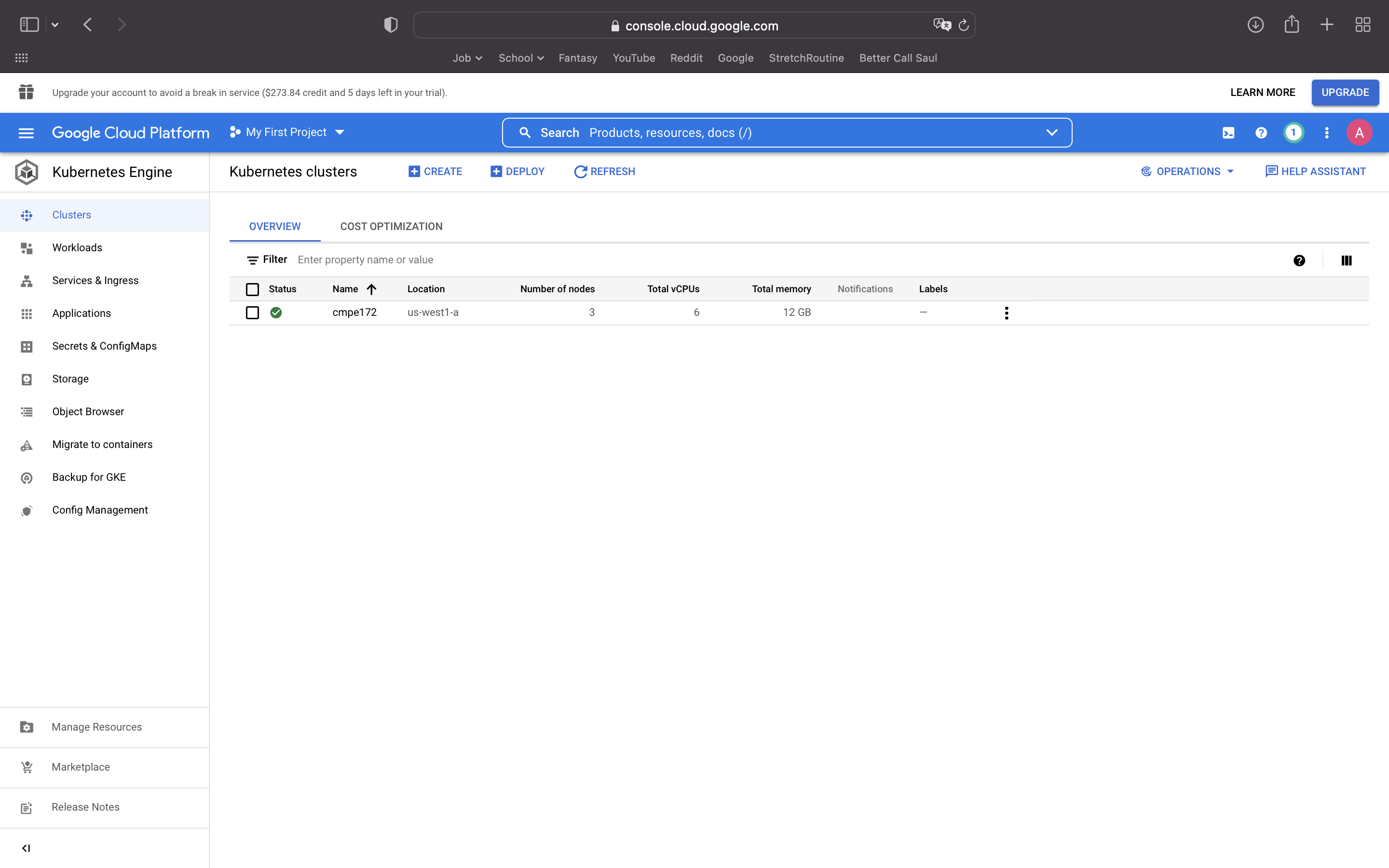
Task: Open the table help question icon
Action: pyautogui.click(x=1299, y=260)
